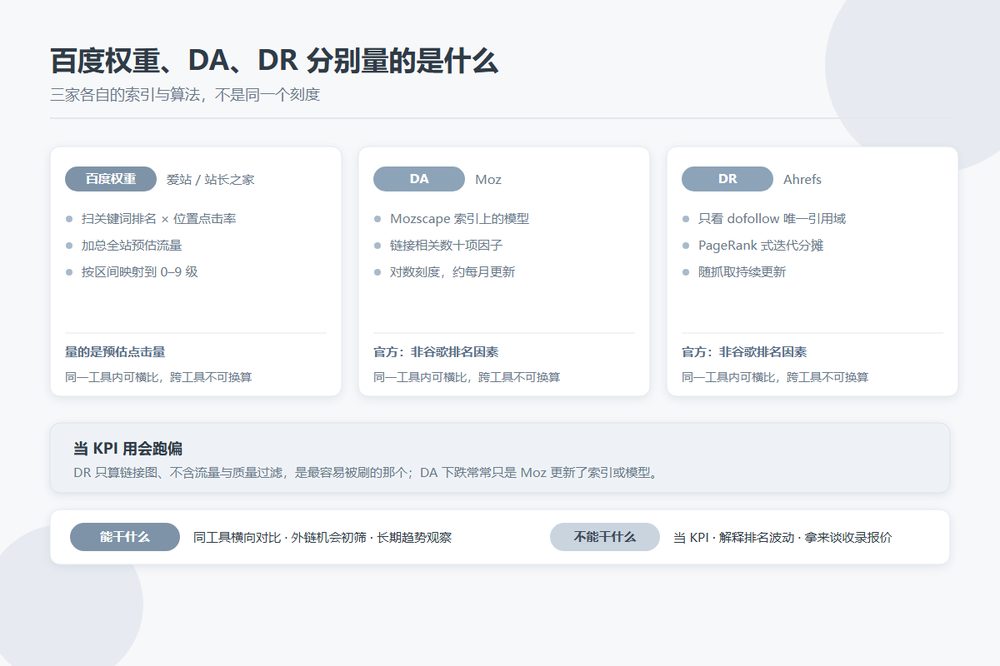Select bullet 随抓取持续更新

click(742, 272)
